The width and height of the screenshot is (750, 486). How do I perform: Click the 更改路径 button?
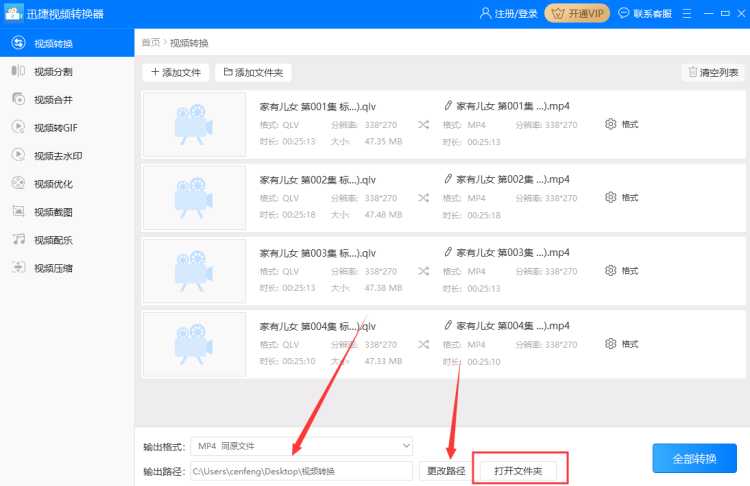tap(446, 471)
